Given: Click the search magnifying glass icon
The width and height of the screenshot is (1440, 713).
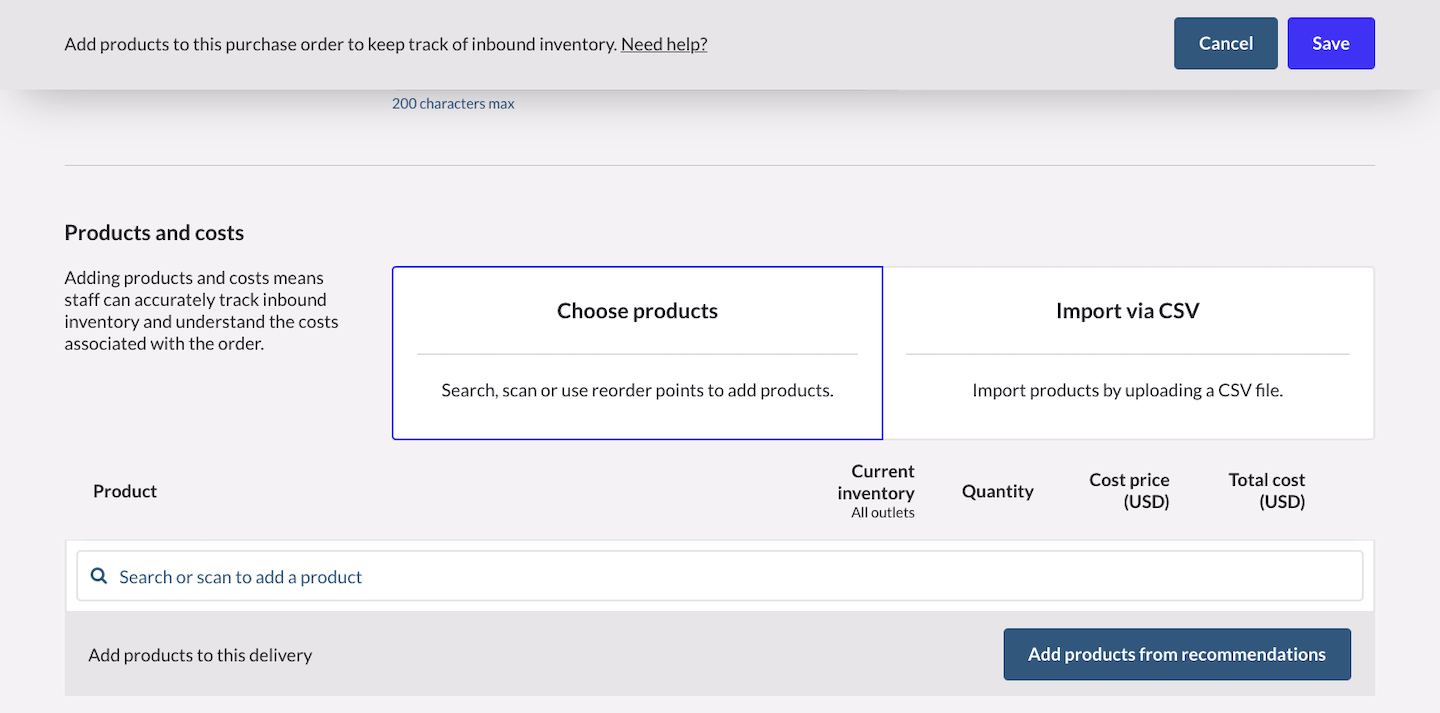Looking at the screenshot, I should point(99,576).
